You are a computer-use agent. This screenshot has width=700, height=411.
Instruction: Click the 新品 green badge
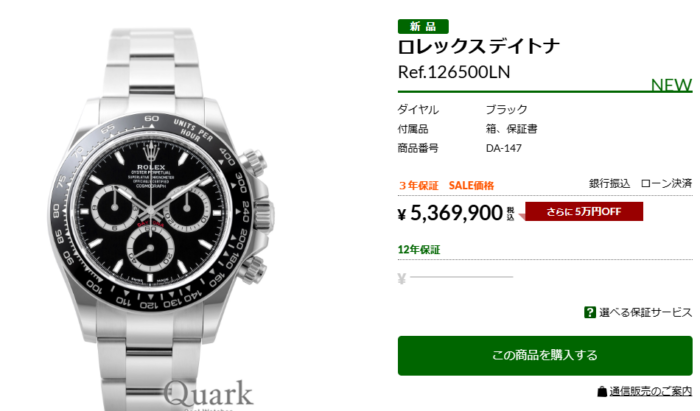tap(423, 26)
